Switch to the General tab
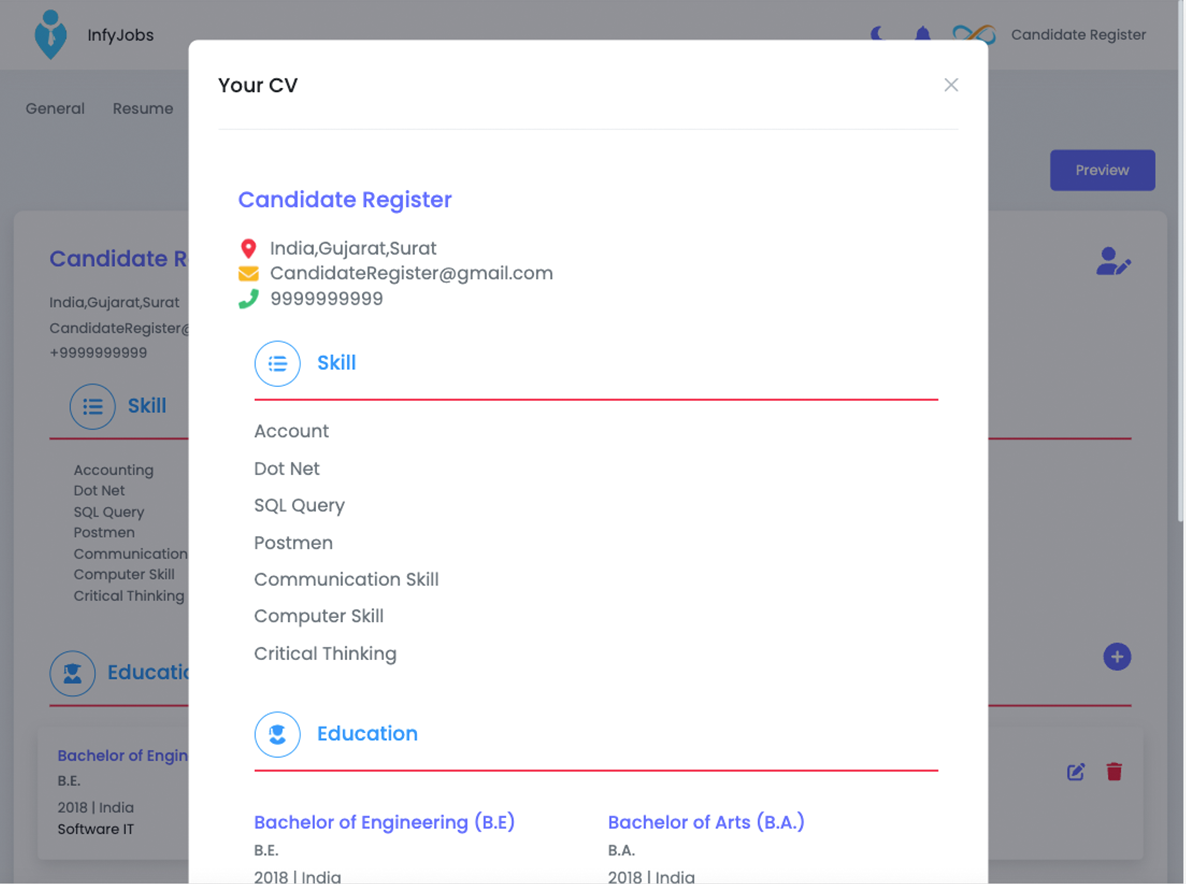 pyautogui.click(x=55, y=108)
